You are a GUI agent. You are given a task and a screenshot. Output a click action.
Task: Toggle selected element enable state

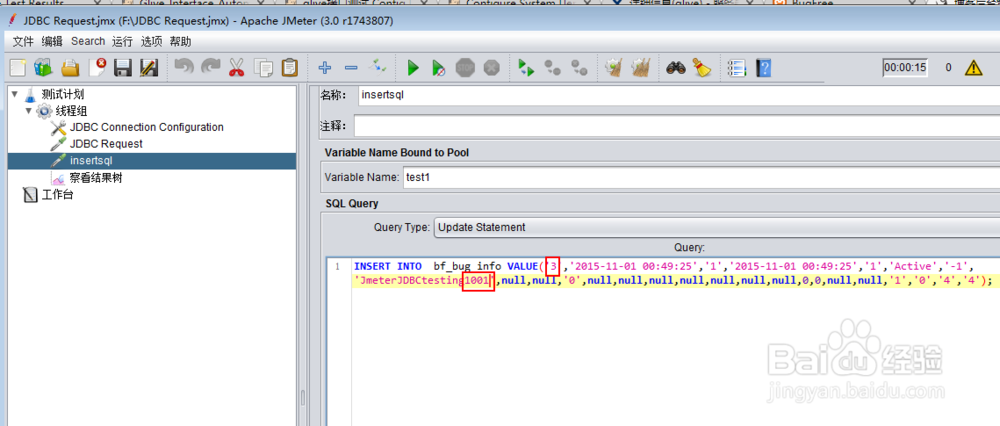point(378,66)
